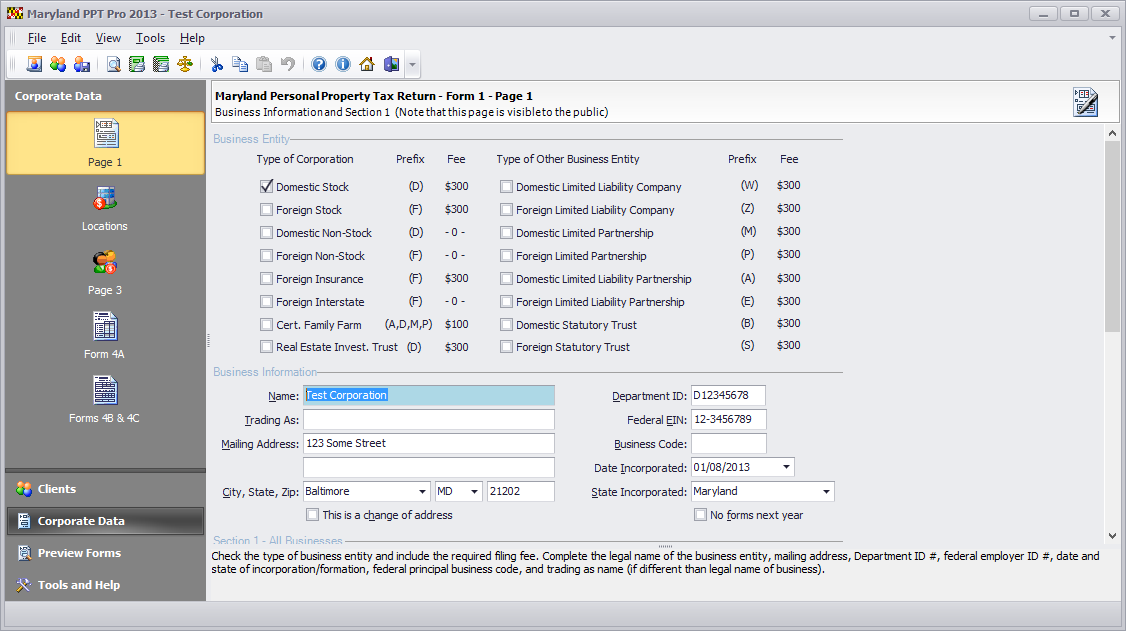This screenshot has width=1126, height=631.
Task: Check Foreign Statutory Trust checkbox
Action: click(x=506, y=347)
